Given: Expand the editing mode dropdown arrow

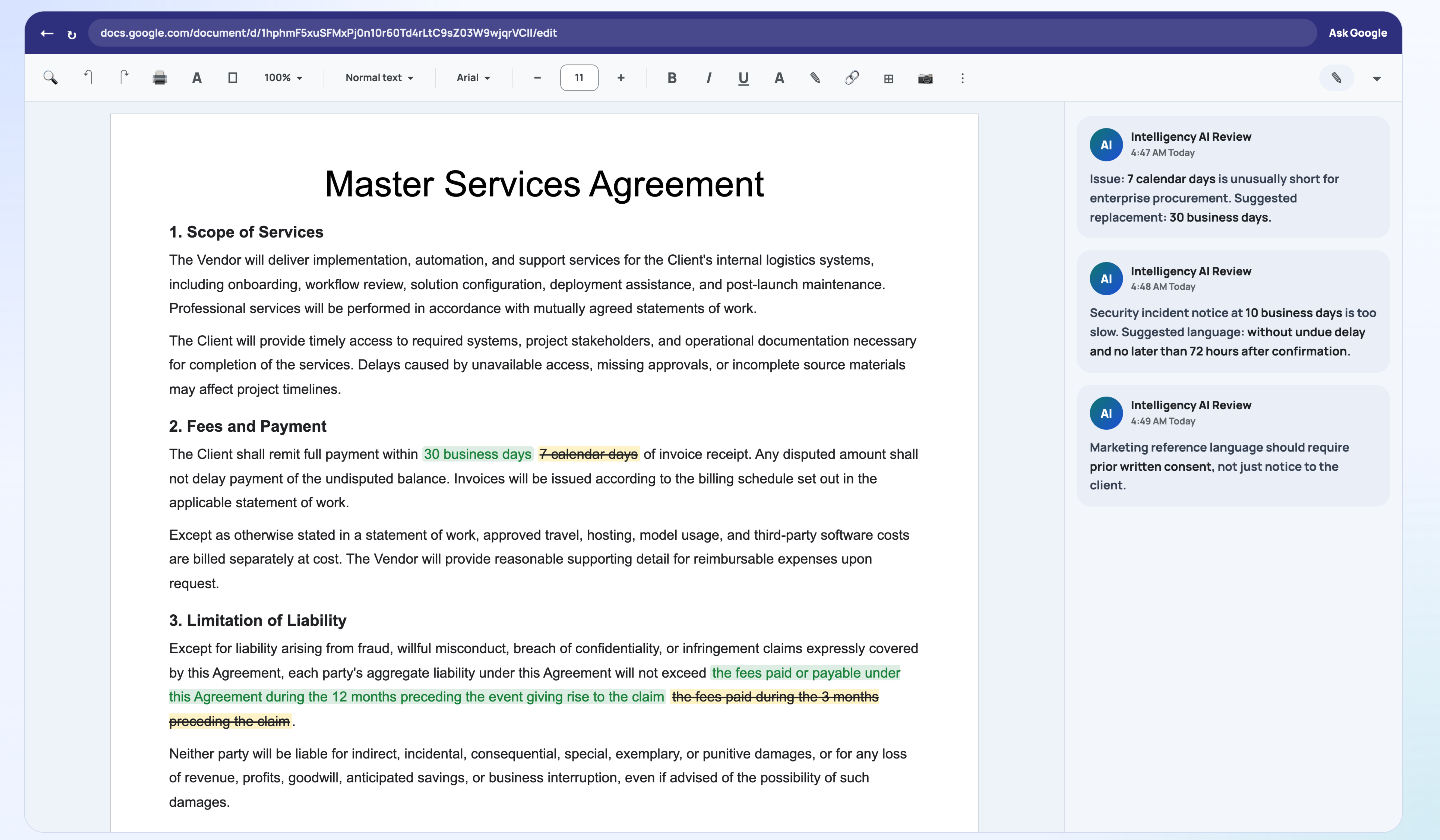Looking at the screenshot, I should pos(1377,78).
